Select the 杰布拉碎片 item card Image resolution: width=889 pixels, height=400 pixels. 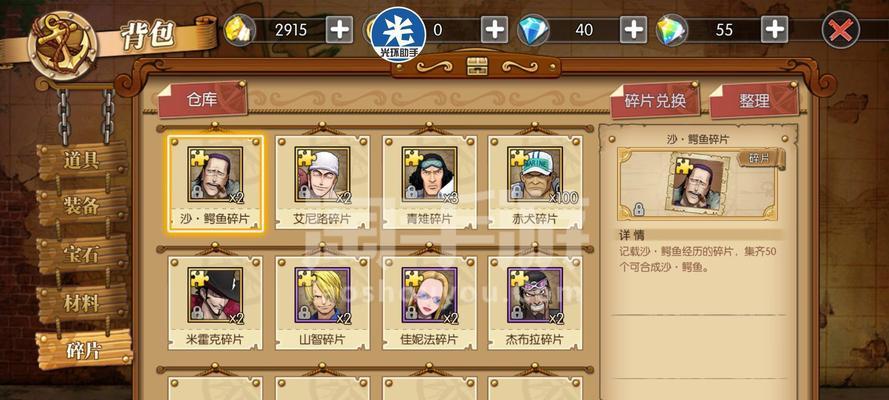(535, 303)
